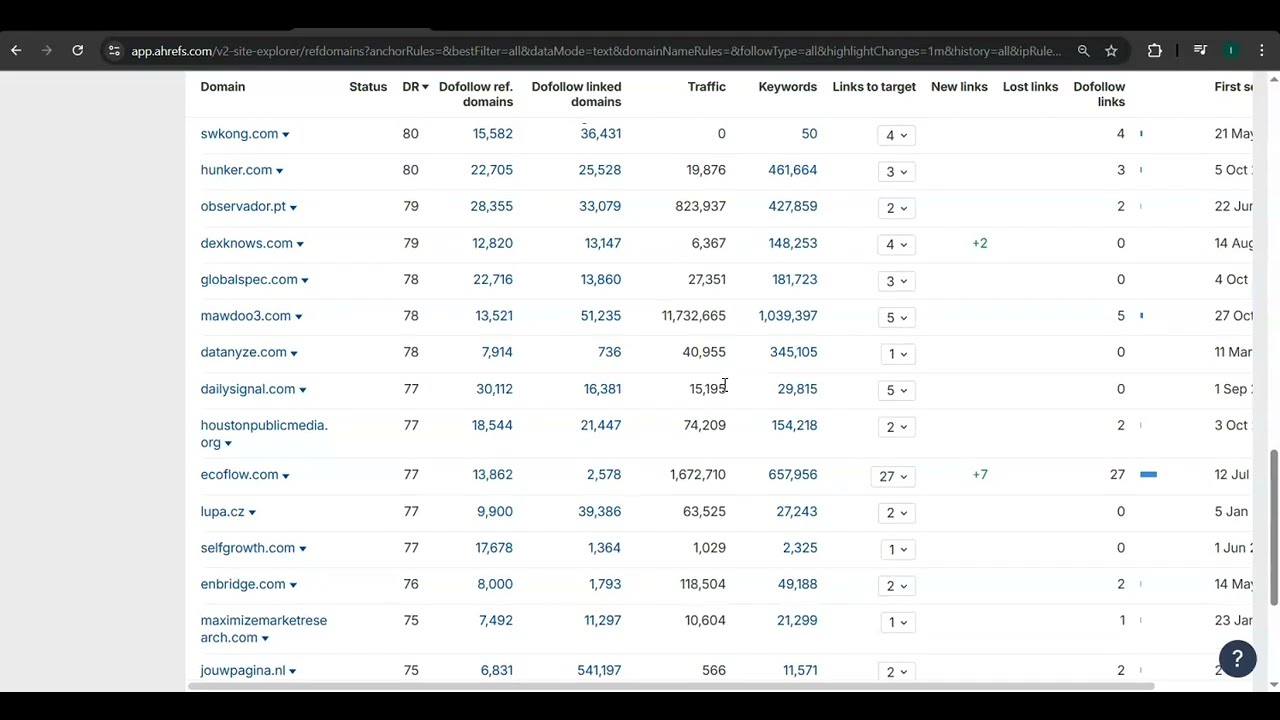Viewport: 1280px width, 720px height.
Task: Open dailysignal.com domain link
Action: tap(247, 389)
